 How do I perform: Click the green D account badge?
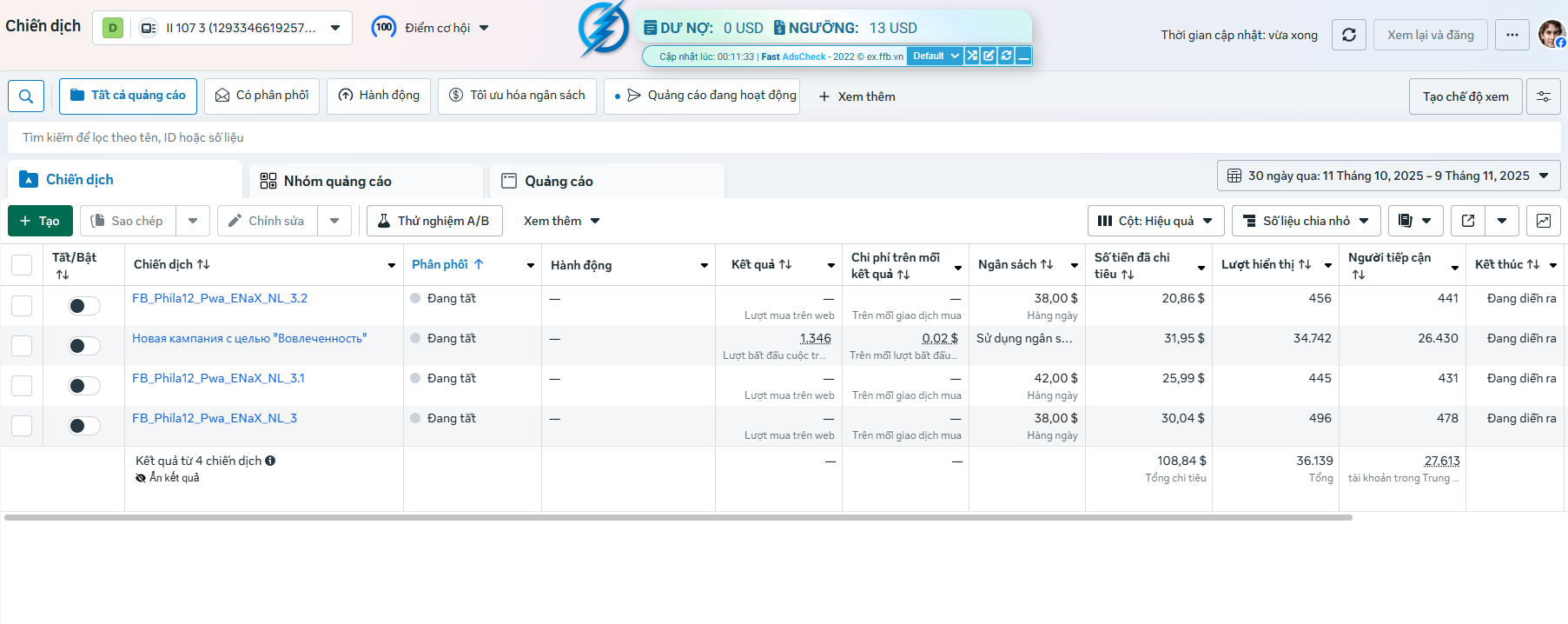coord(113,28)
